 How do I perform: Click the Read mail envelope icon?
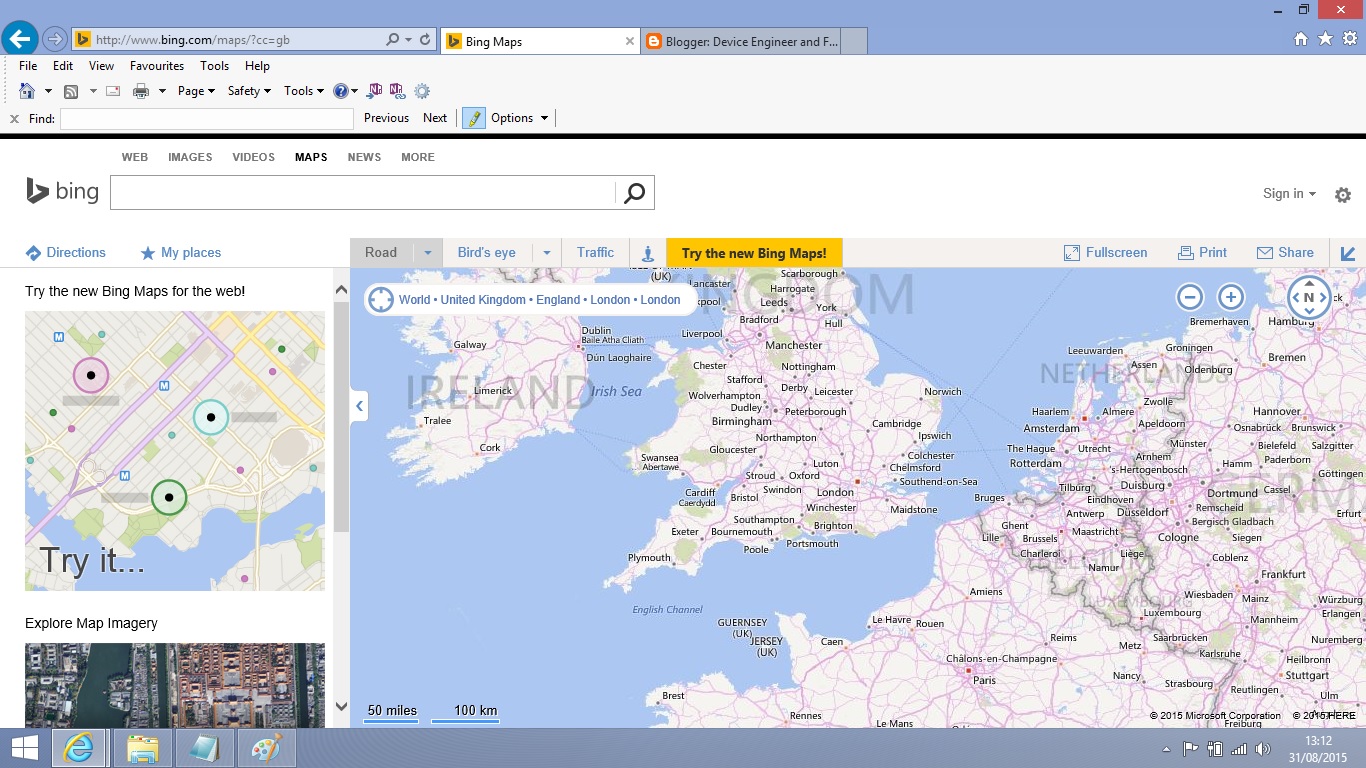pos(113,91)
